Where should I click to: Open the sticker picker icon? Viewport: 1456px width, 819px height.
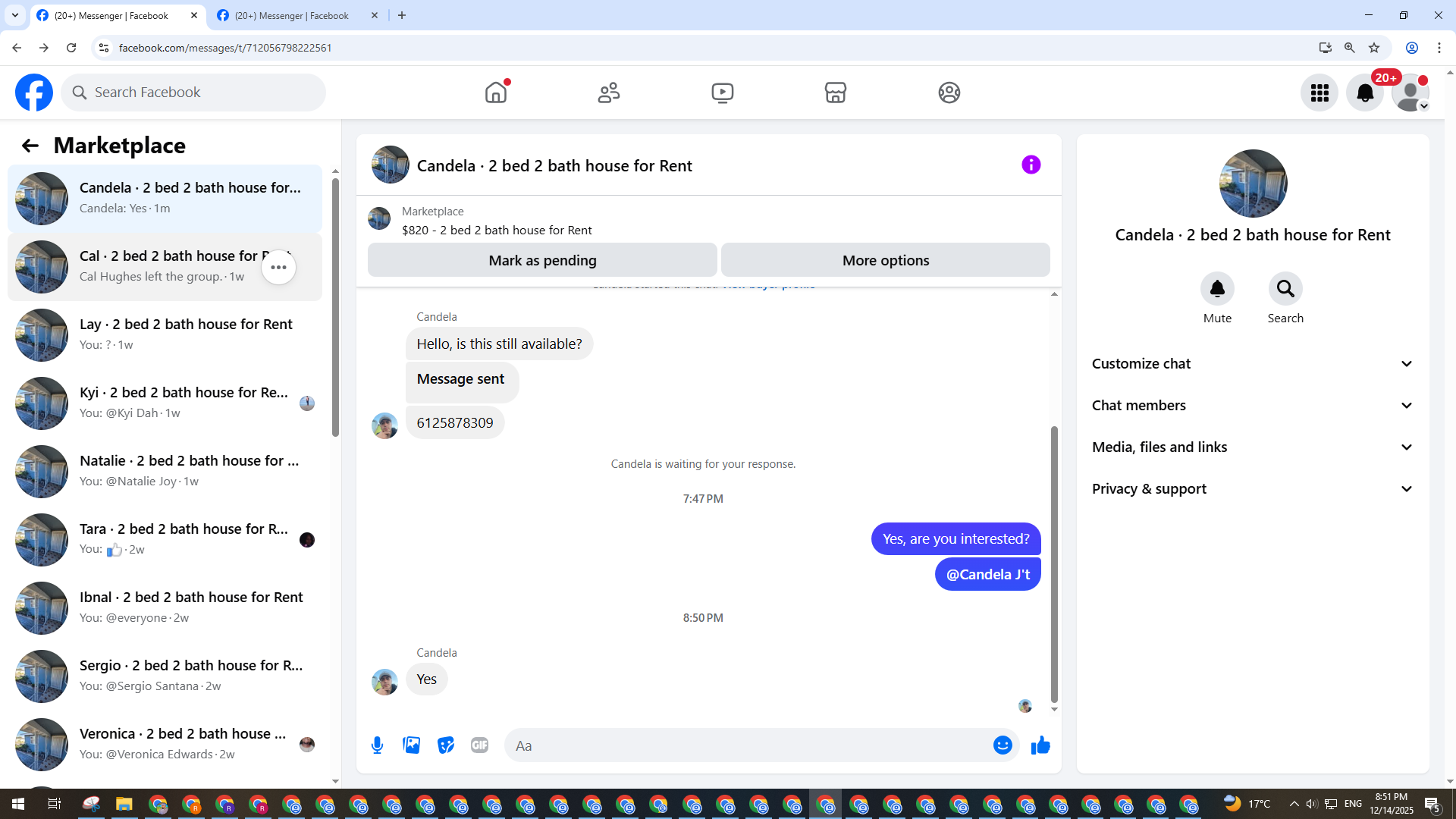coord(446,745)
